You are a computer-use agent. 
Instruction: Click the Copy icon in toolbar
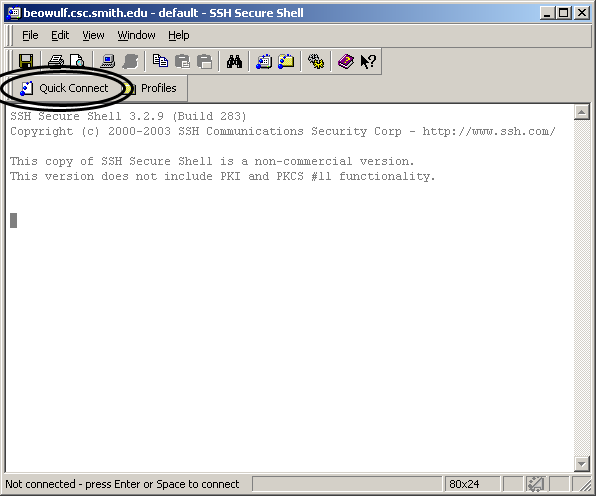(x=160, y=61)
